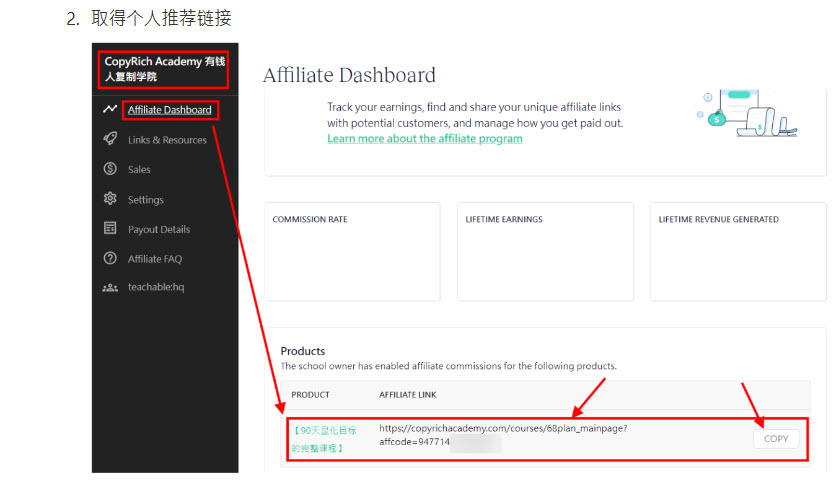Viewport: 835px width, 484px height.
Task: Select the copyrichacademy.com affiliate URL text
Action: [x=503, y=435]
